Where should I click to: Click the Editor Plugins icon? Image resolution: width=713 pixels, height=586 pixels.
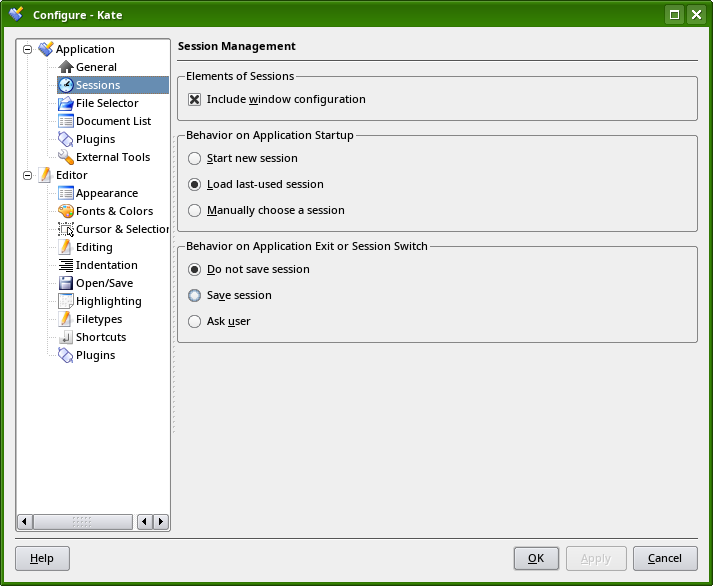click(66, 355)
